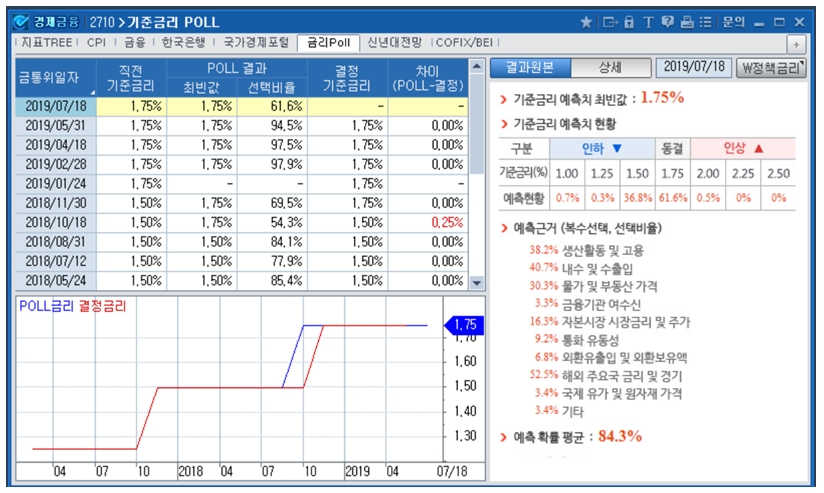The width and height of the screenshot is (824, 493).
Task: Select the 2018/10/18 row date cell
Action: click(x=56, y=223)
